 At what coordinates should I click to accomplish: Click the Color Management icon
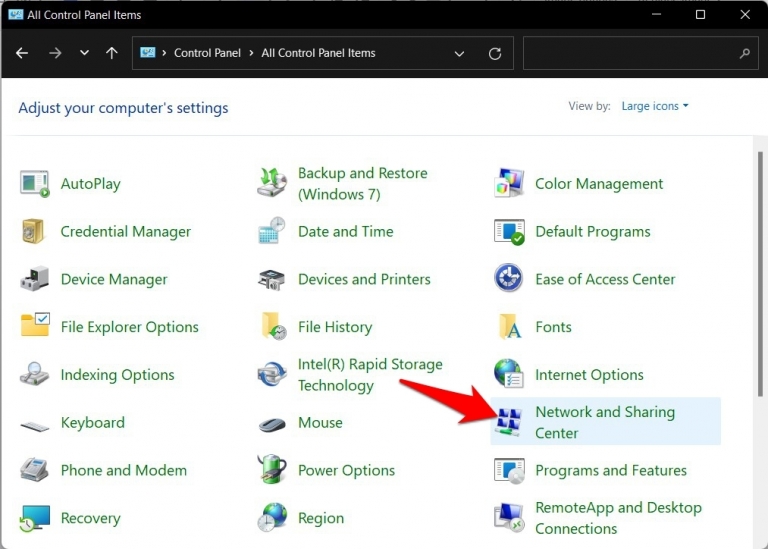pyautogui.click(x=509, y=183)
